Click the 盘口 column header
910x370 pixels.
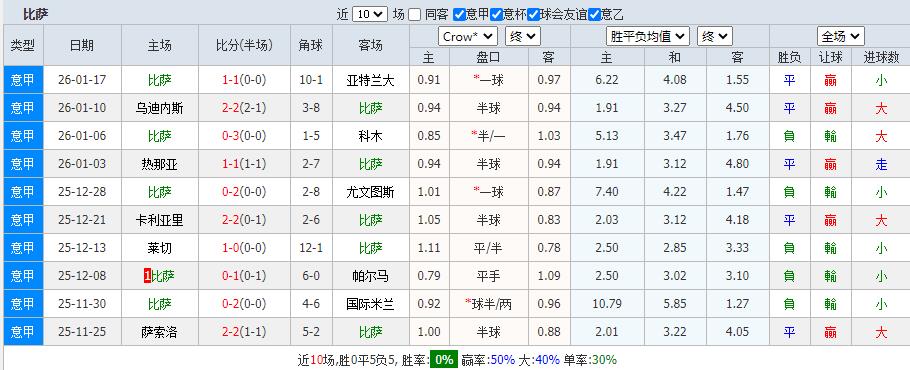(x=489, y=57)
